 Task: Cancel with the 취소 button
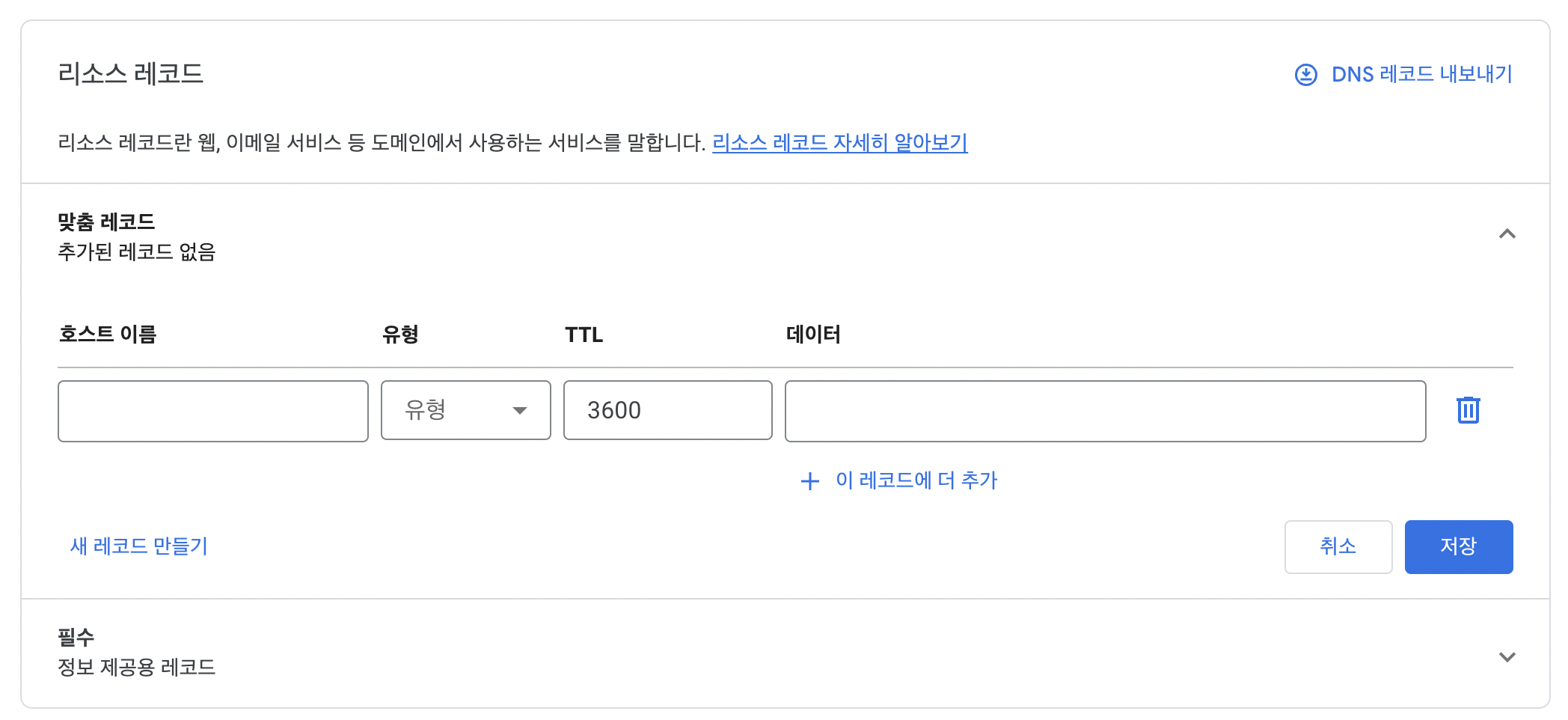click(1338, 547)
